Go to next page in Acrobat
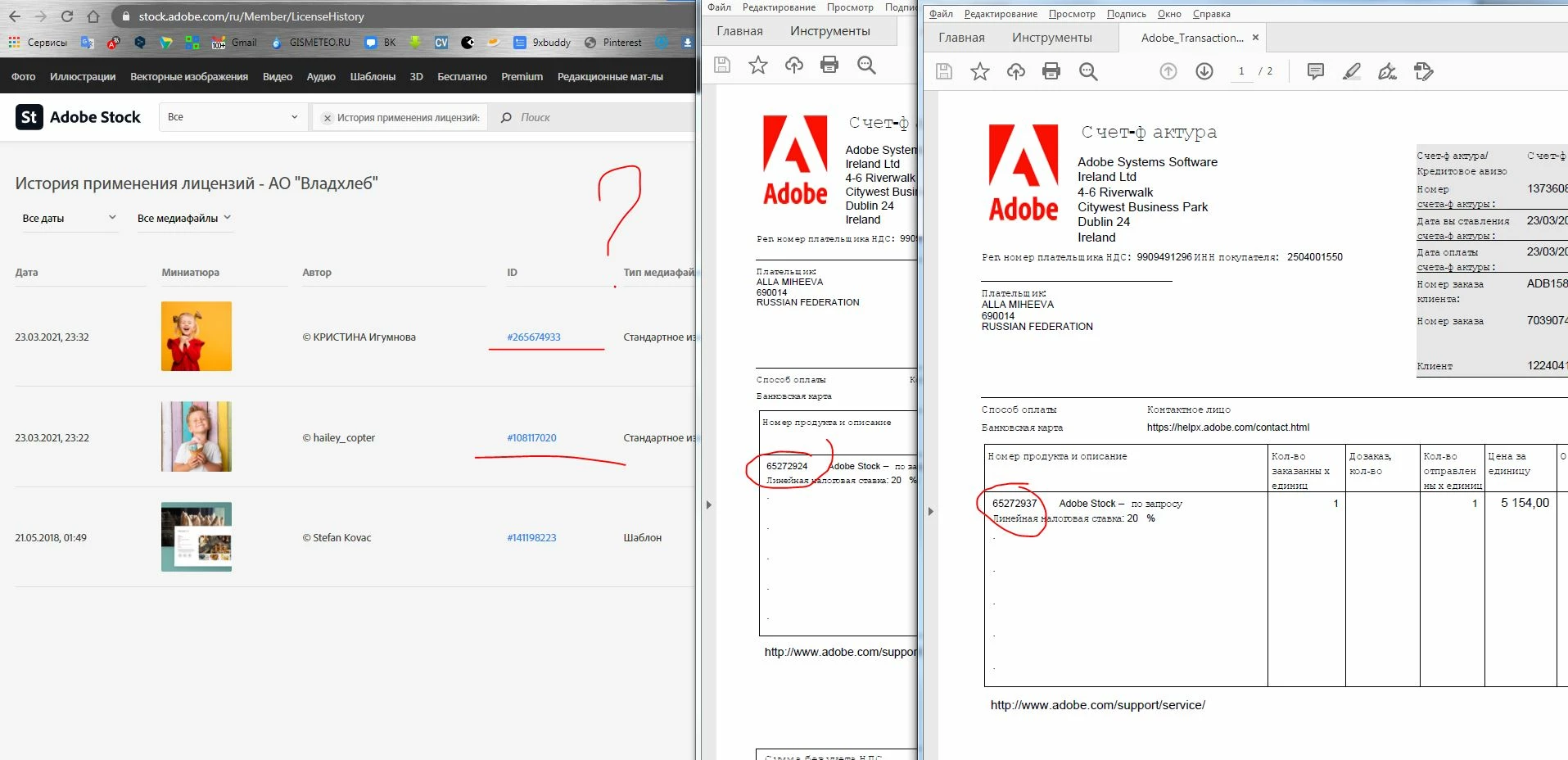Screen dimensions: 1568x760 1204,71
